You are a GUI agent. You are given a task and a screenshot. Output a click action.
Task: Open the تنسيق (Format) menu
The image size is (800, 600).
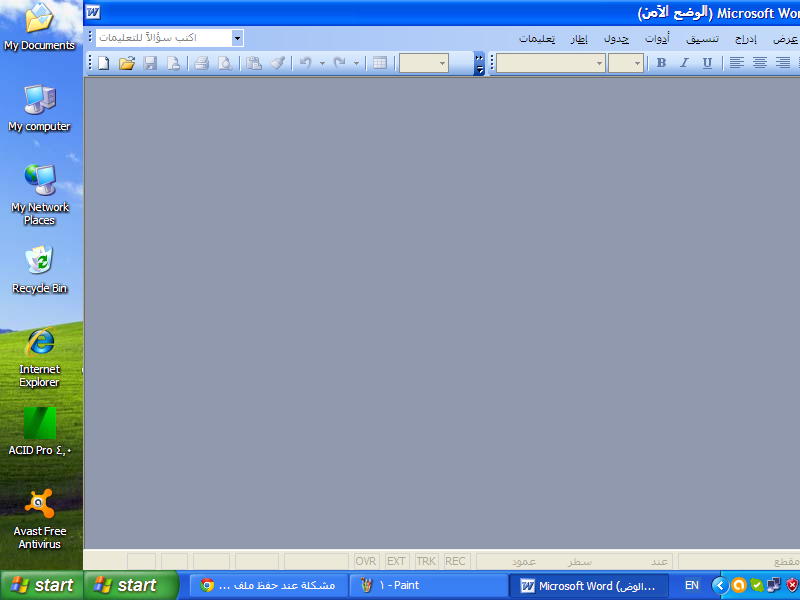(702, 39)
